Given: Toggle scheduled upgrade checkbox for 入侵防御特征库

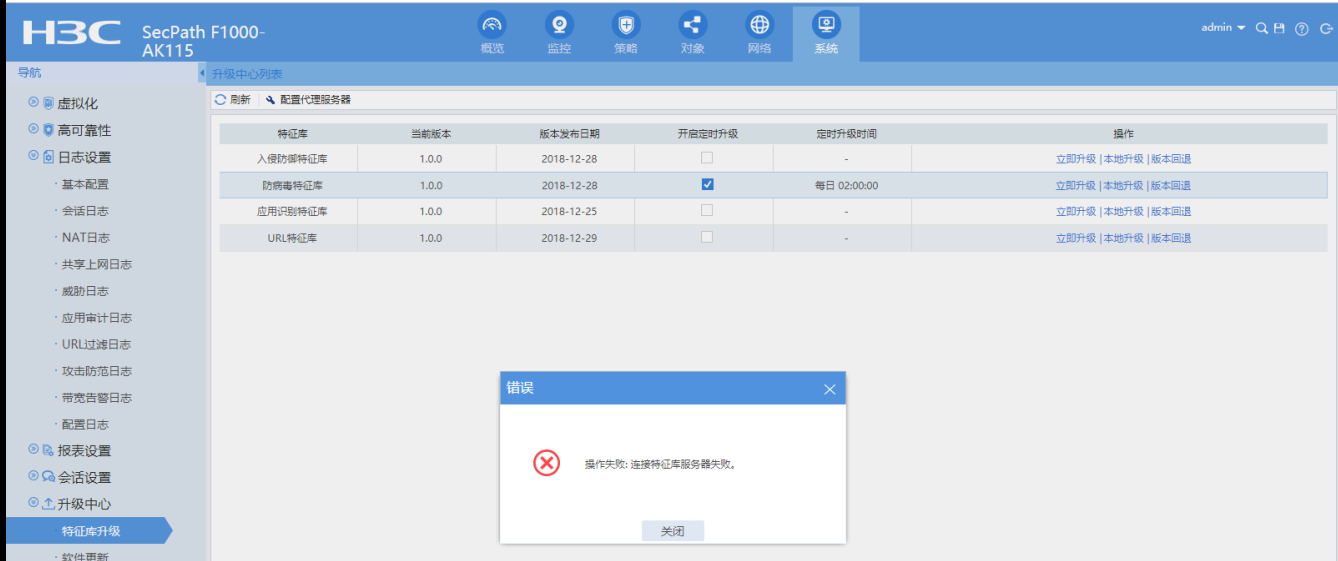Looking at the screenshot, I should pos(707,158).
